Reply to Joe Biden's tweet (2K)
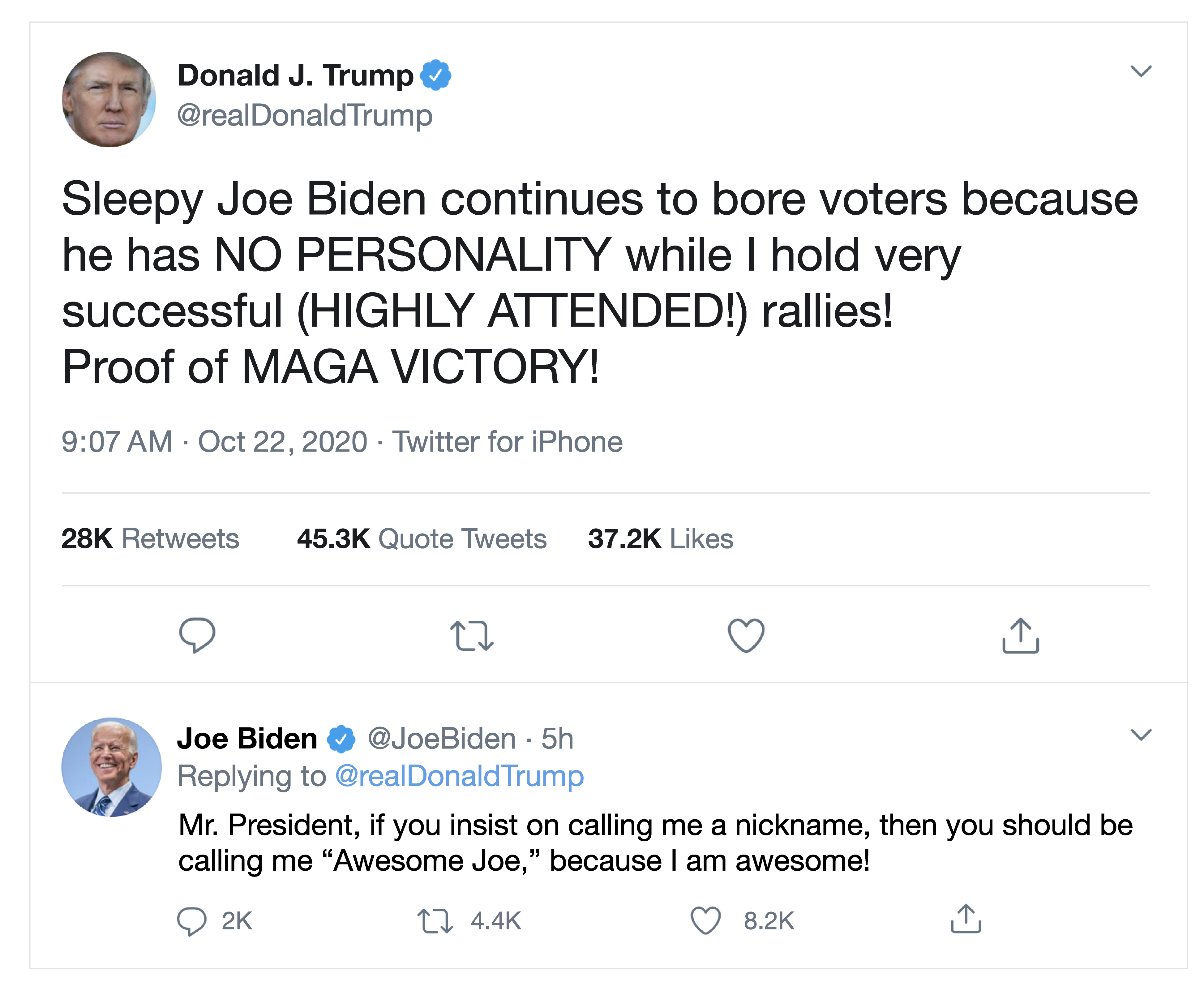 [191, 920]
